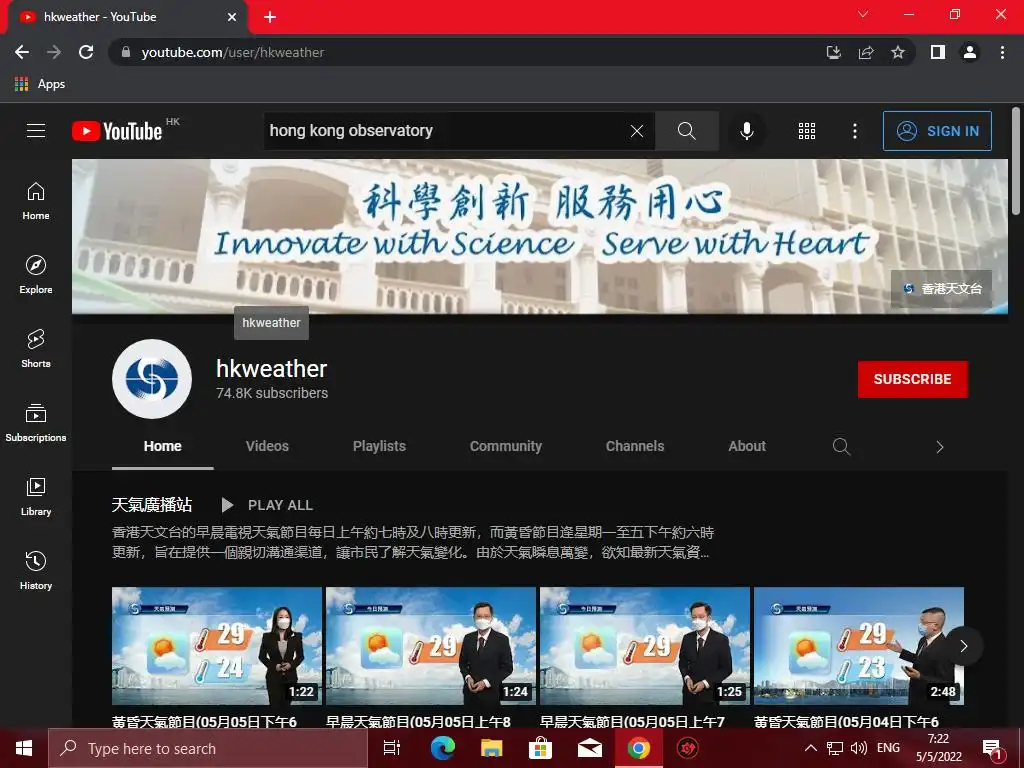
Task: Click the 香港天文台 banner link
Action: [x=942, y=289]
